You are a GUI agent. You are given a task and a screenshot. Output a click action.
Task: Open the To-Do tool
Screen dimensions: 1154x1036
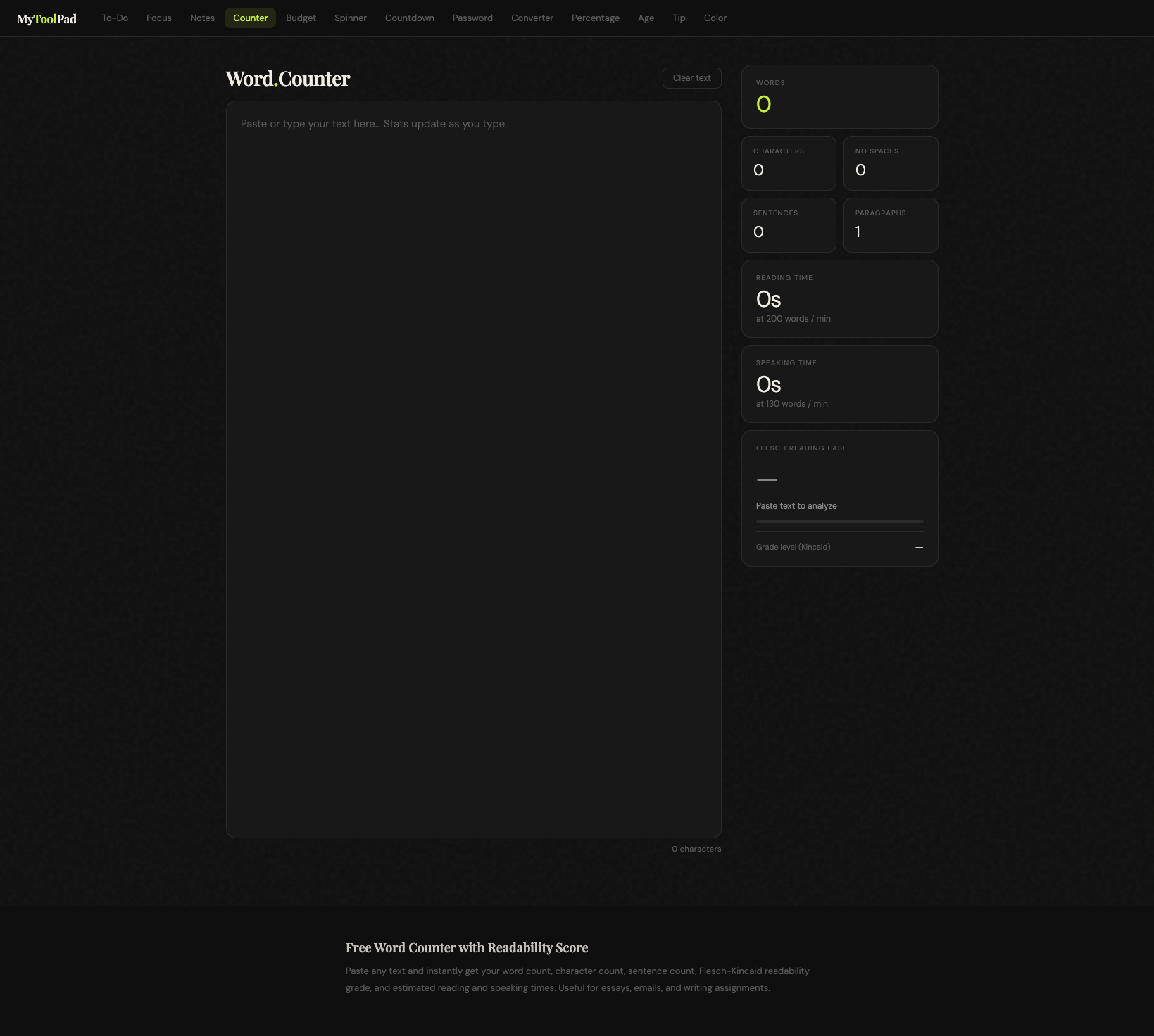[114, 18]
